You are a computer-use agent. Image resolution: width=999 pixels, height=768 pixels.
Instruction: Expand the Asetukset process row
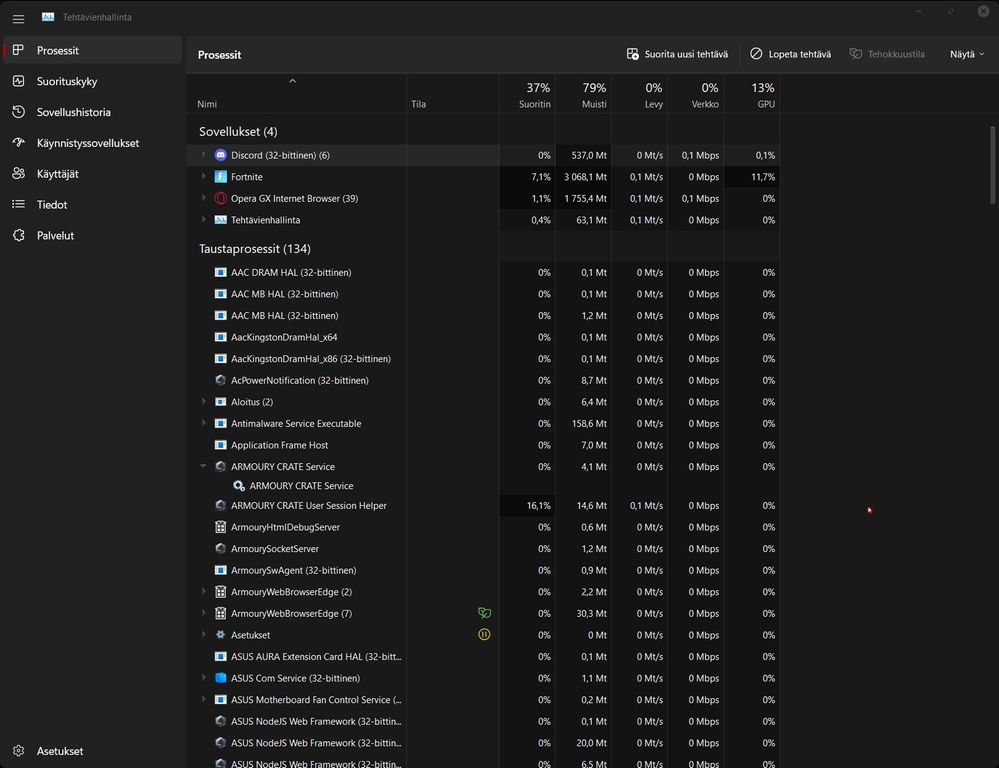(204, 635)
